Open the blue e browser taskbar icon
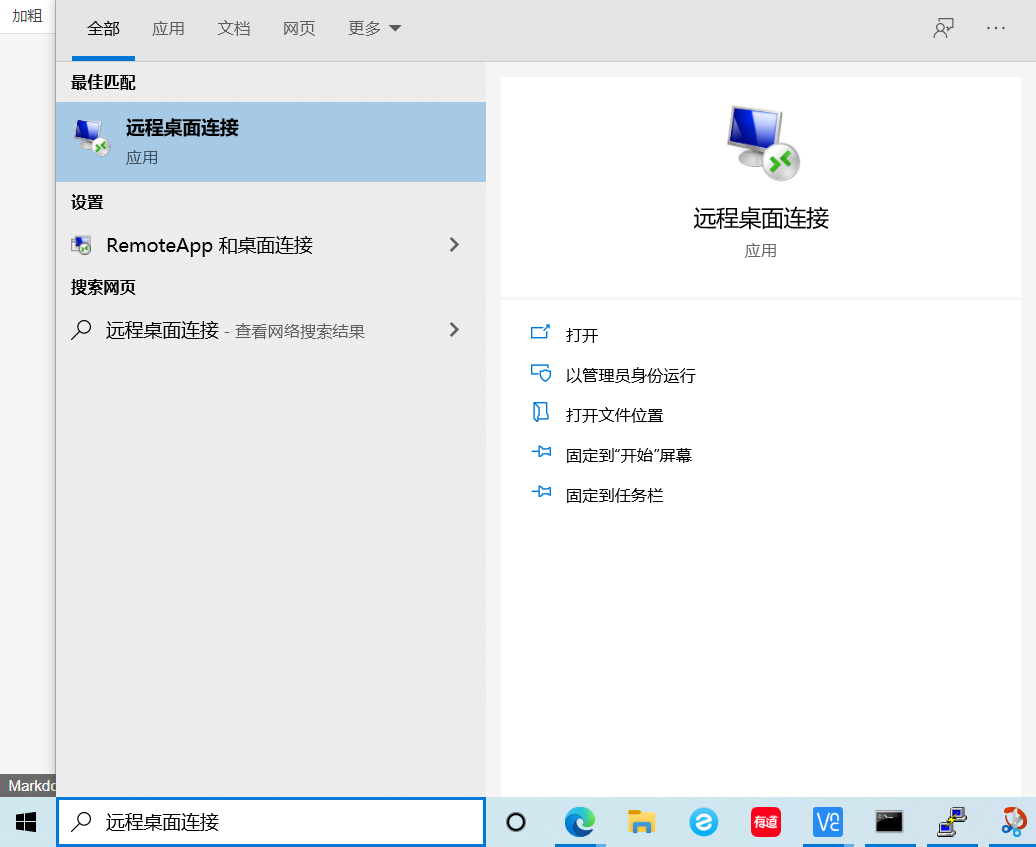Viewport: 1036px width, 847px height. (x=704, y=822)
